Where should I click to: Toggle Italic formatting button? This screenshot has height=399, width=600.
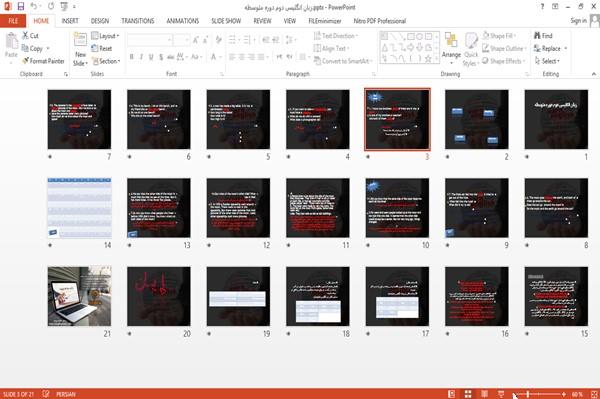click(x=141, y=57)
